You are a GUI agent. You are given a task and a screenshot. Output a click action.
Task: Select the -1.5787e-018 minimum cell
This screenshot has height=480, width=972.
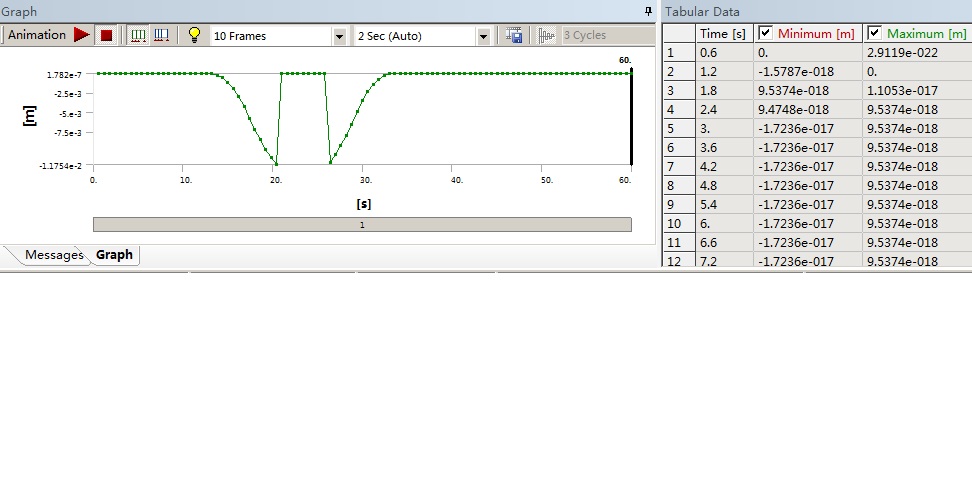click(806, 72)
